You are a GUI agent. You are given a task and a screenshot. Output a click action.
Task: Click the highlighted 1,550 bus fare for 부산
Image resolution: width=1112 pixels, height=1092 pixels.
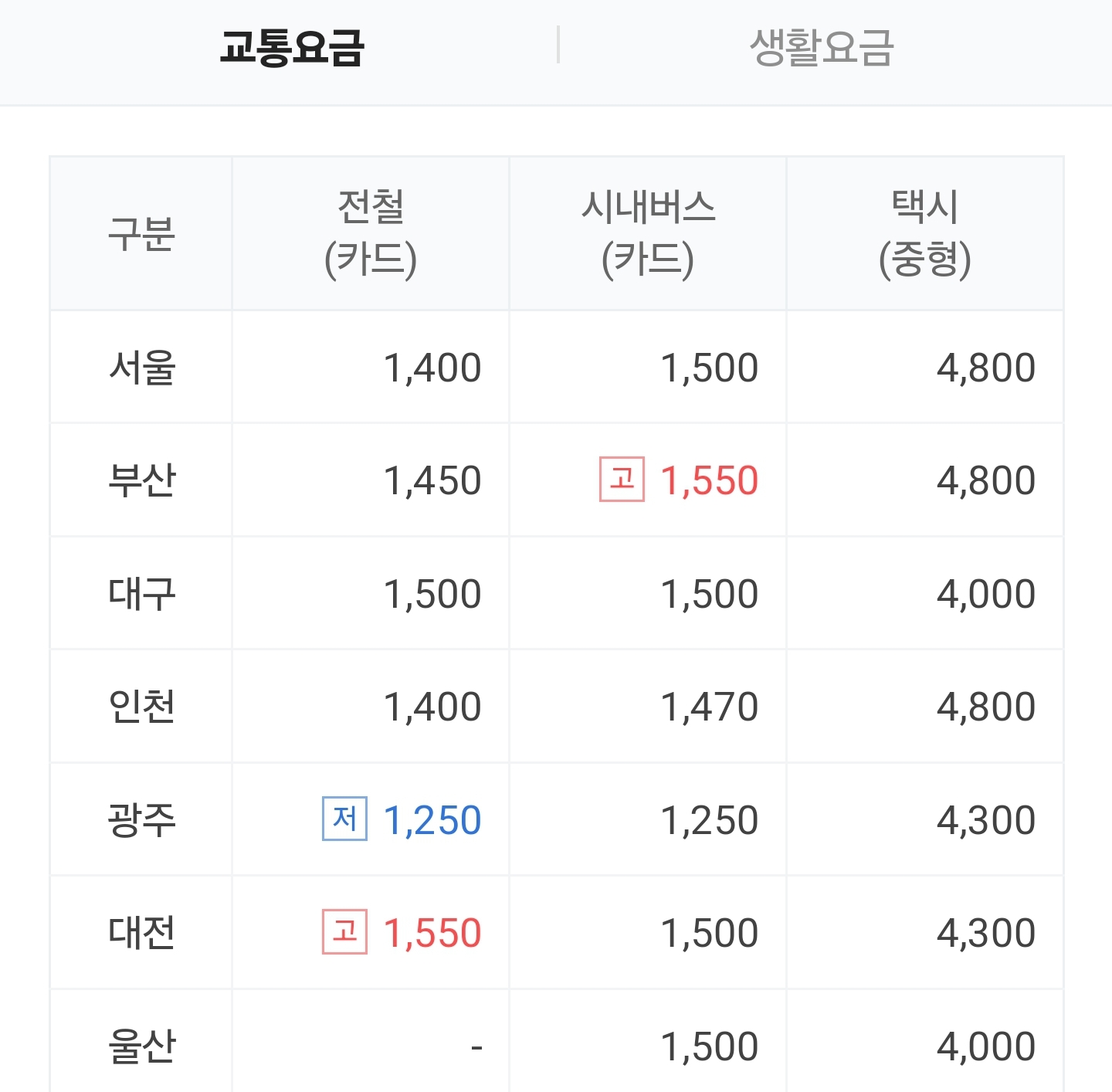point(709,480)
